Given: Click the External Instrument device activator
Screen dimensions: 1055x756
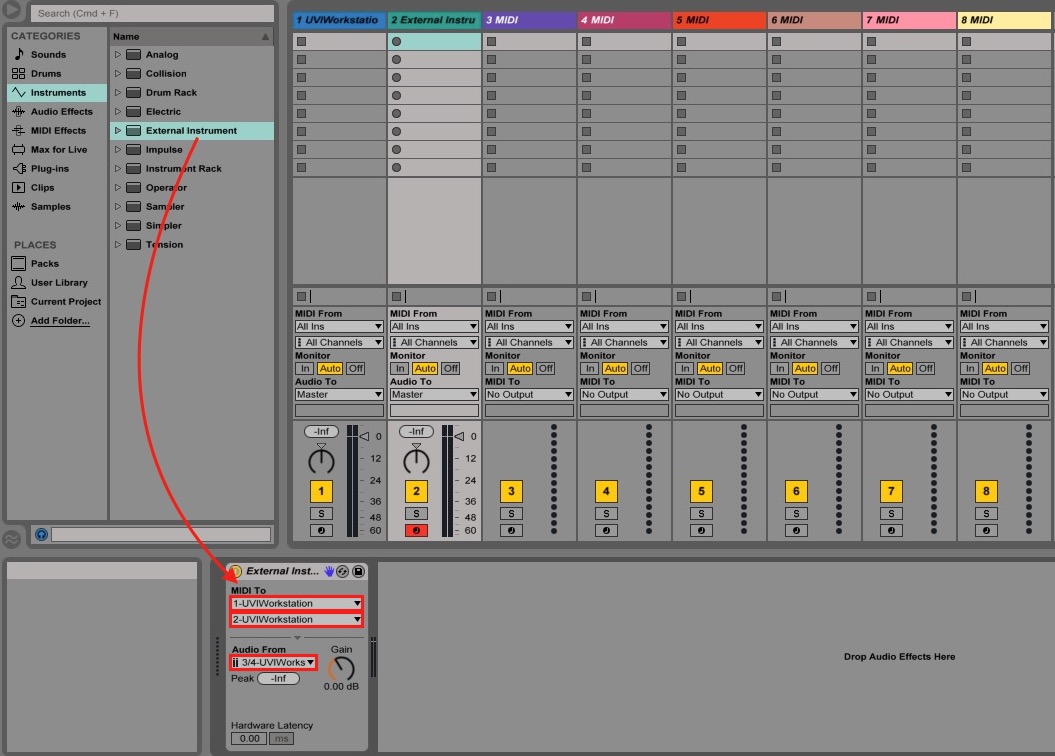Looking at the screenshot, I should (235, 571).
